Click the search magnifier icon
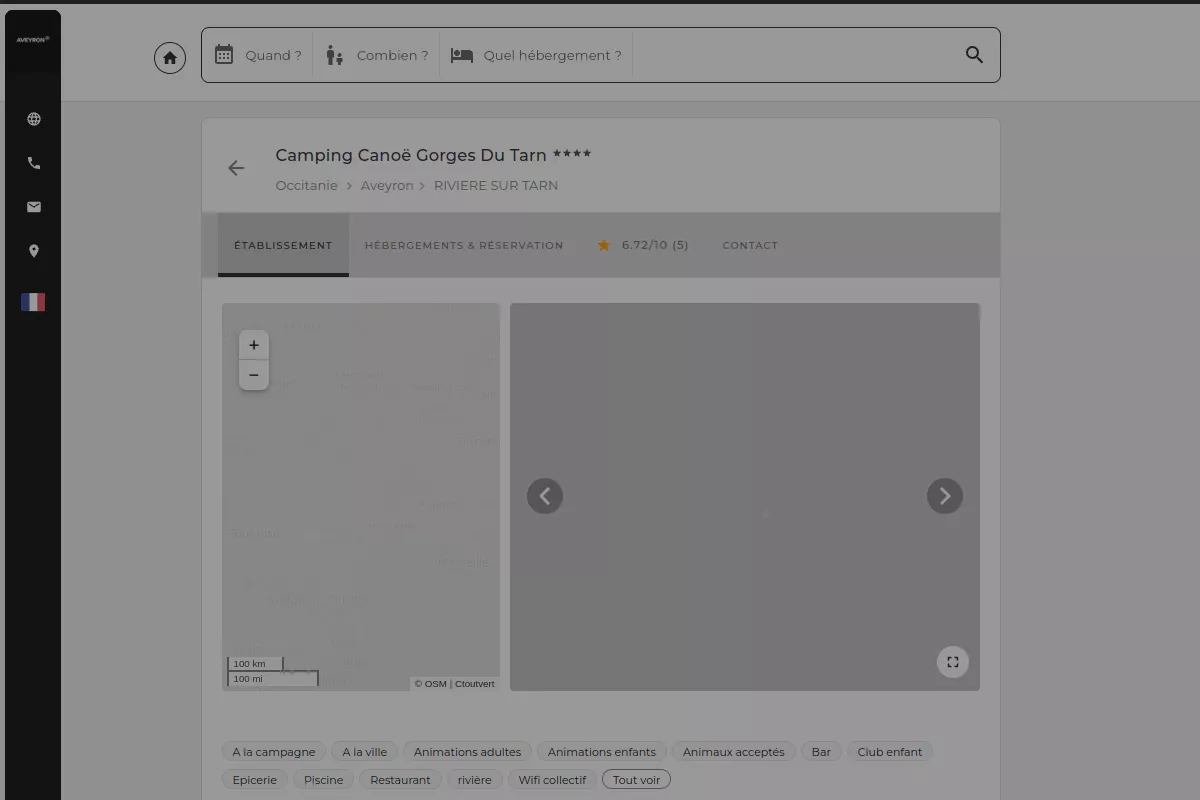Image resolution: width=1200 pixels, height=800 pixels. 974,55
